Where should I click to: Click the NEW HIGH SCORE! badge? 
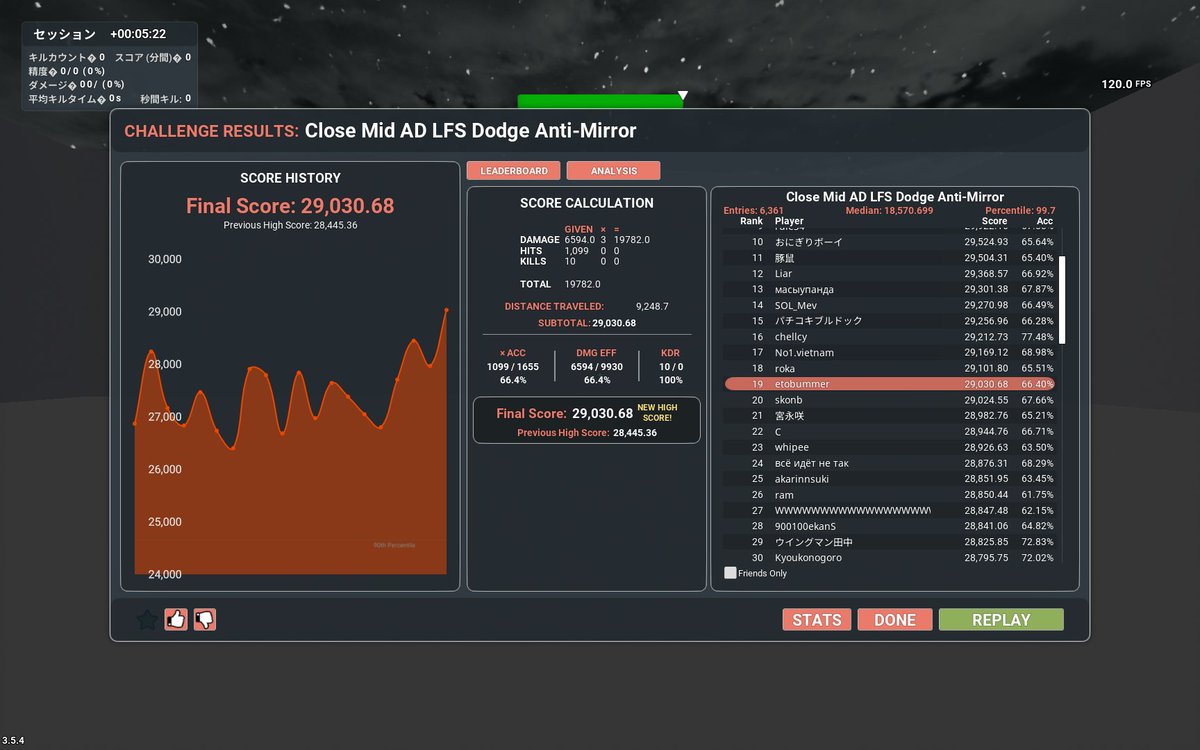[657, 412]
